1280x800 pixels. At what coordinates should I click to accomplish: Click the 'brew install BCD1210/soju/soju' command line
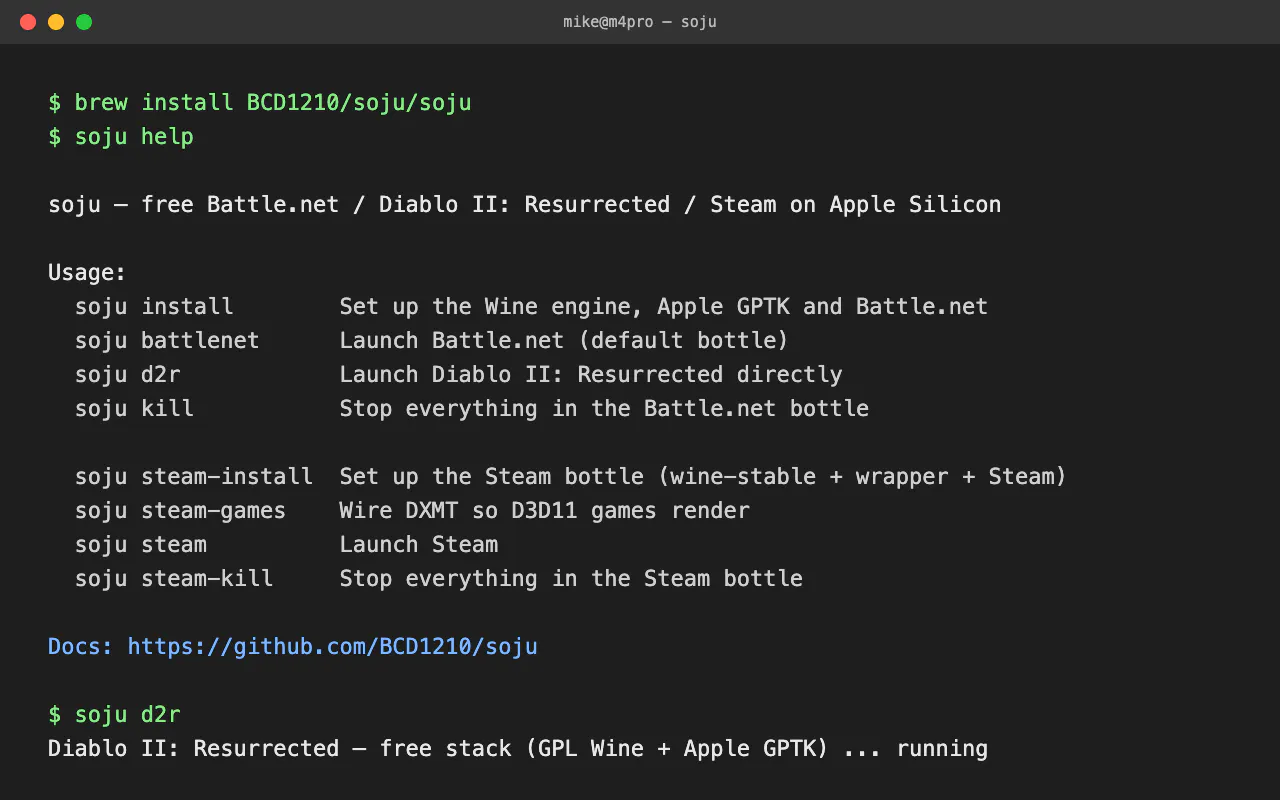(260, 103)
